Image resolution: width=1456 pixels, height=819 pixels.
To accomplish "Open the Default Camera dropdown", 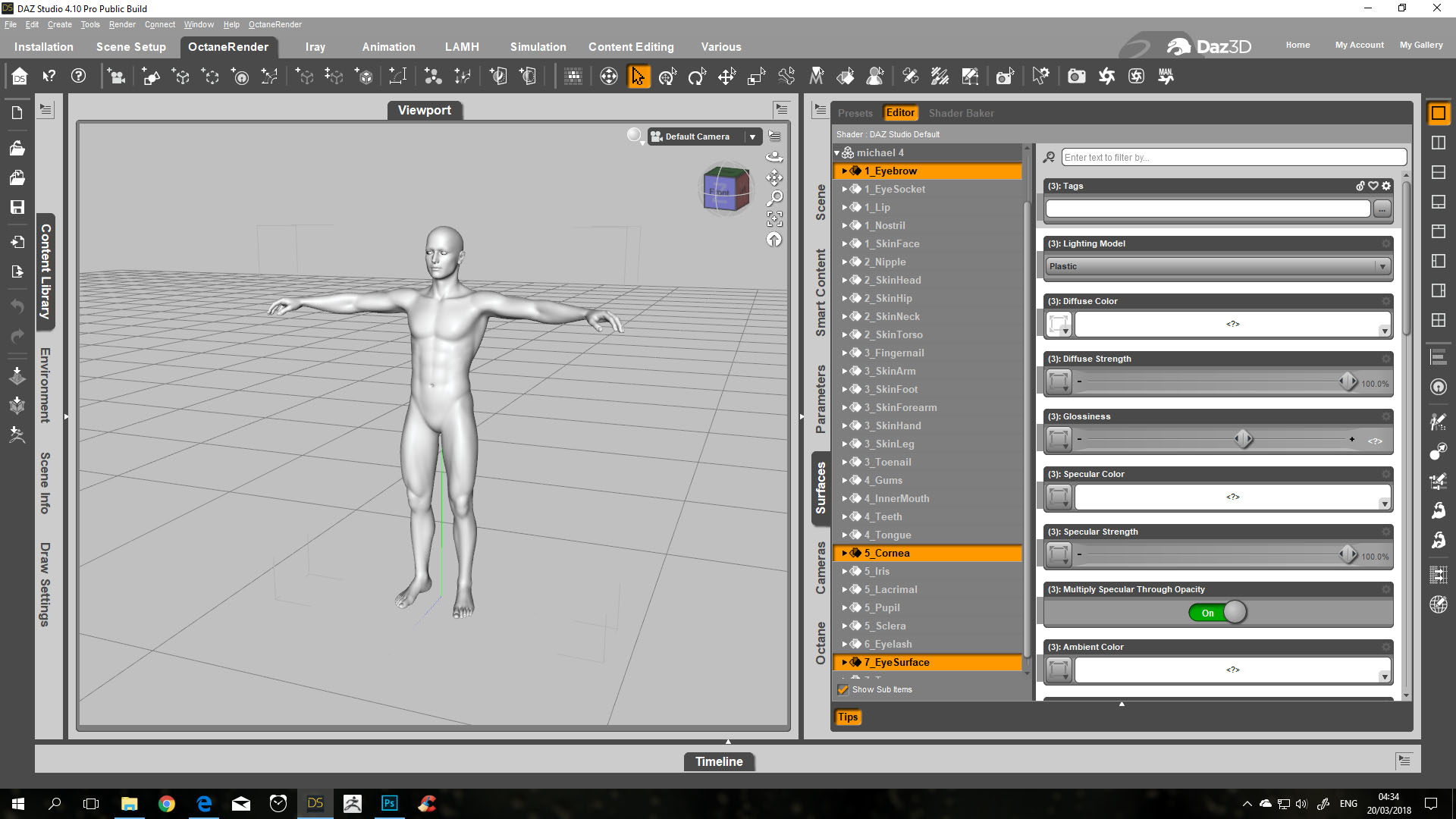I will [704, 136].
